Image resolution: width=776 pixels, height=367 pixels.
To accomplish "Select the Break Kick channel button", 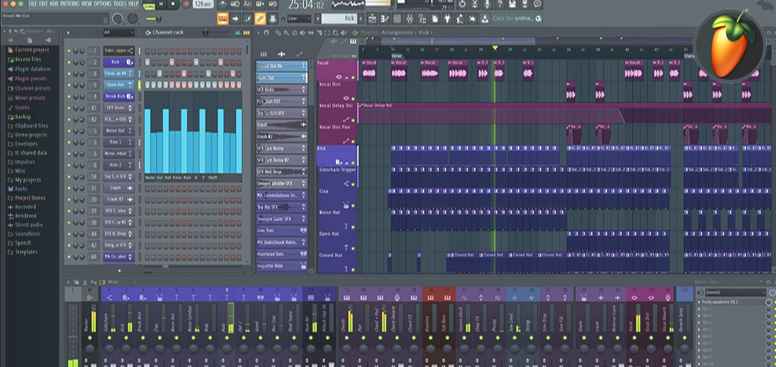I will click(x=119, y=96).
